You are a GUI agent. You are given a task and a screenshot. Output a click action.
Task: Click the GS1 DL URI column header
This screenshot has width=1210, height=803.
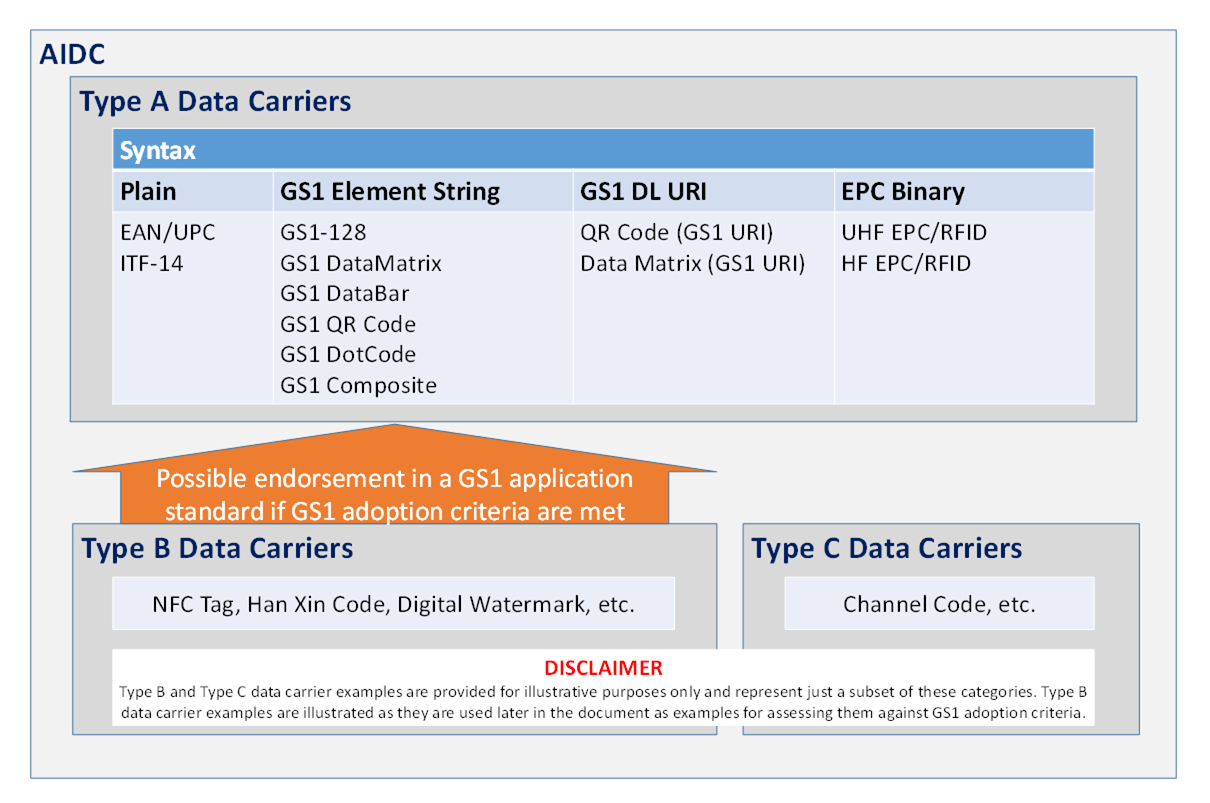click(x=704, y=191)
